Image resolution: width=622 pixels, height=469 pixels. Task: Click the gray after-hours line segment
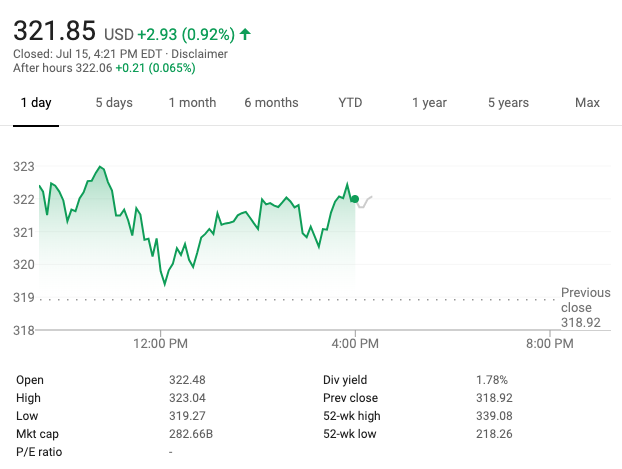(365, 201)
